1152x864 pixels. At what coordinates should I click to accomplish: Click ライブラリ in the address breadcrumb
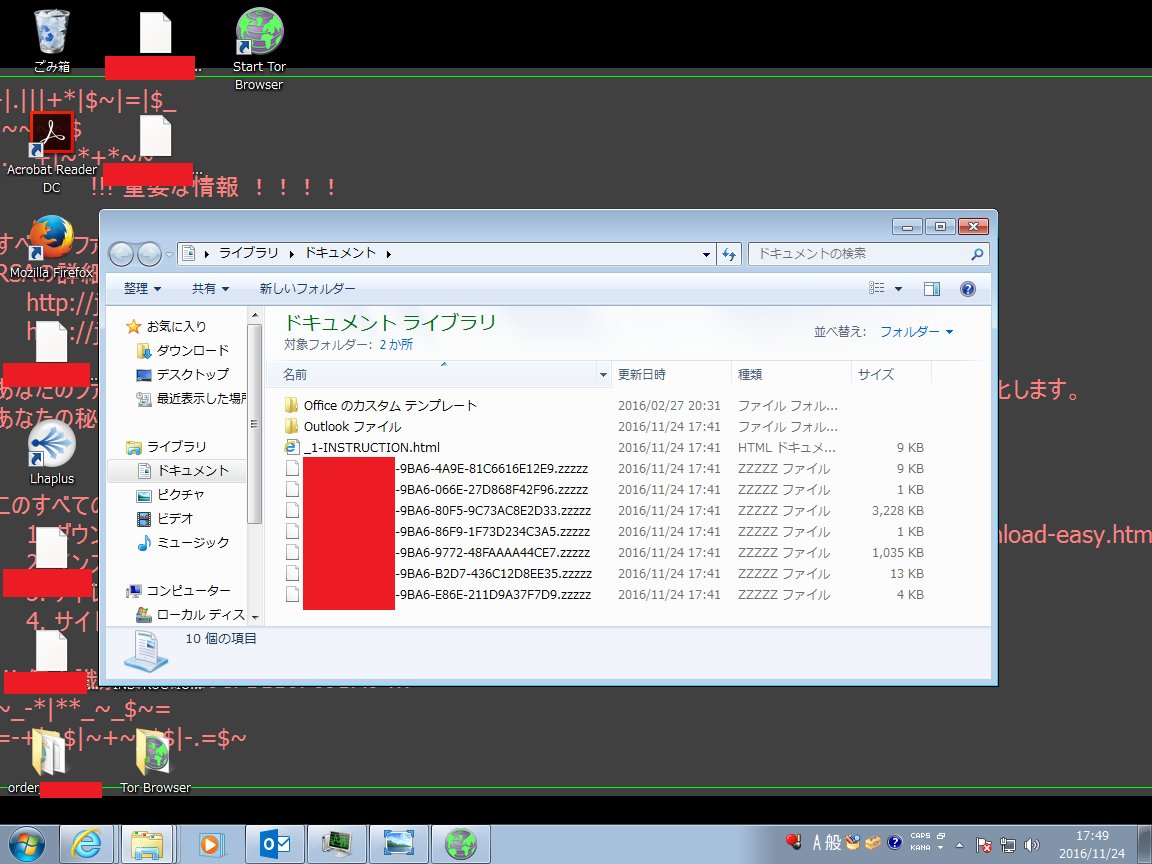(x=249, y=253)
